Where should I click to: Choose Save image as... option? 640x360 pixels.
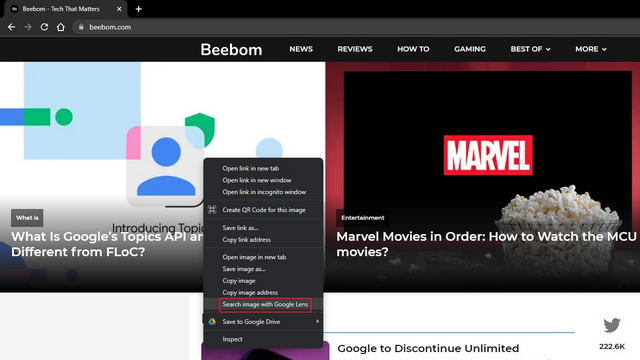263,269
